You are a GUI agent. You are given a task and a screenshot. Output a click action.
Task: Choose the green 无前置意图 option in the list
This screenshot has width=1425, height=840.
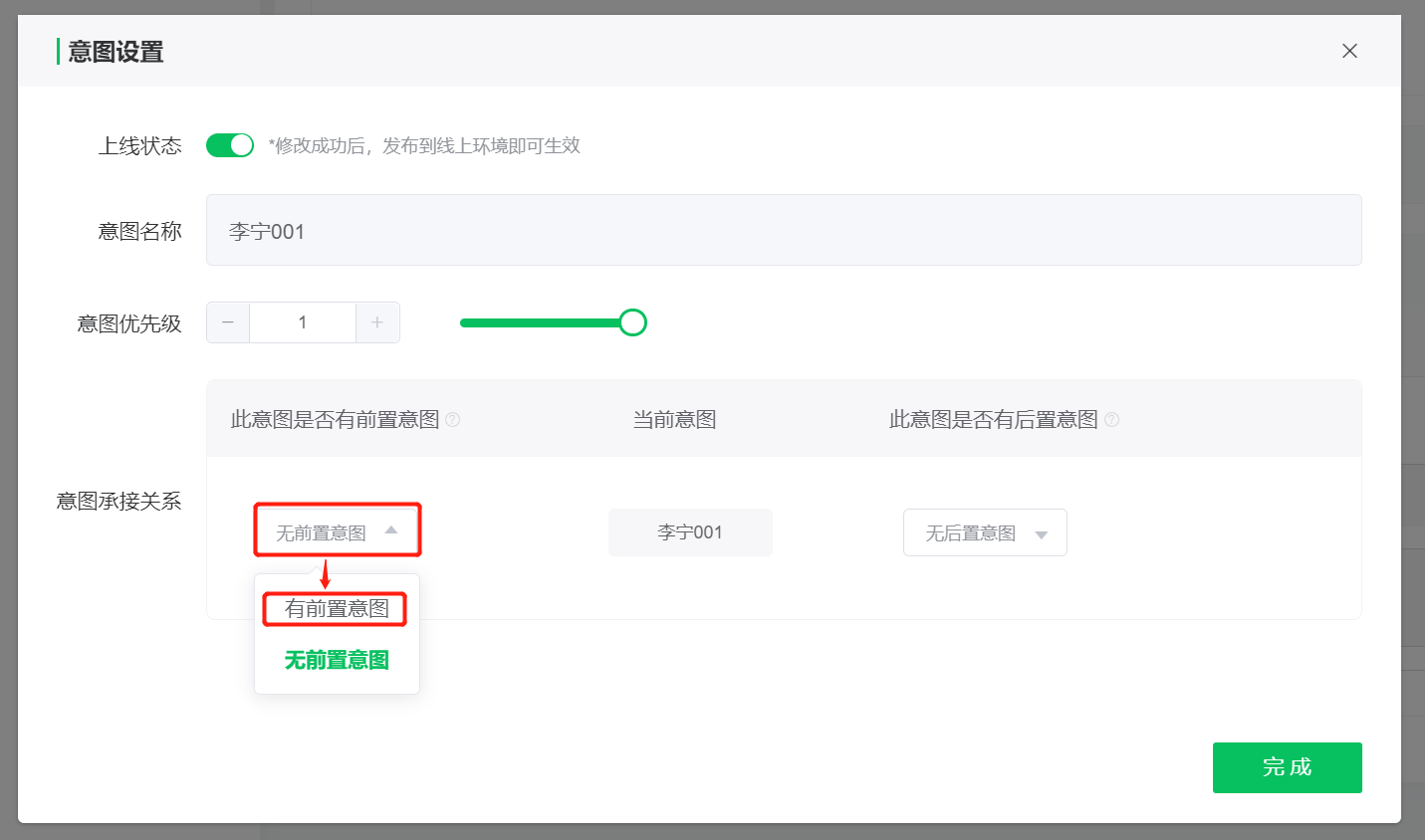click(337, 660)
